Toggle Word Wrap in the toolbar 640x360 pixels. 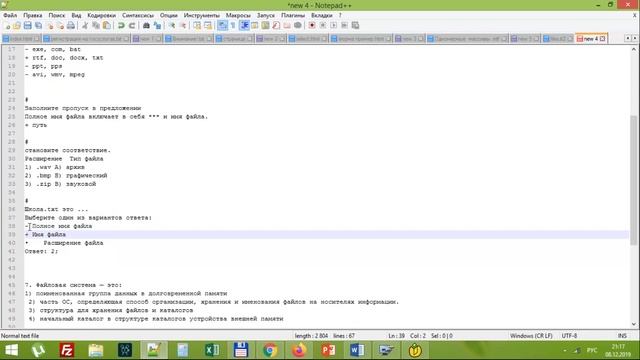click(x=222, y=26)
